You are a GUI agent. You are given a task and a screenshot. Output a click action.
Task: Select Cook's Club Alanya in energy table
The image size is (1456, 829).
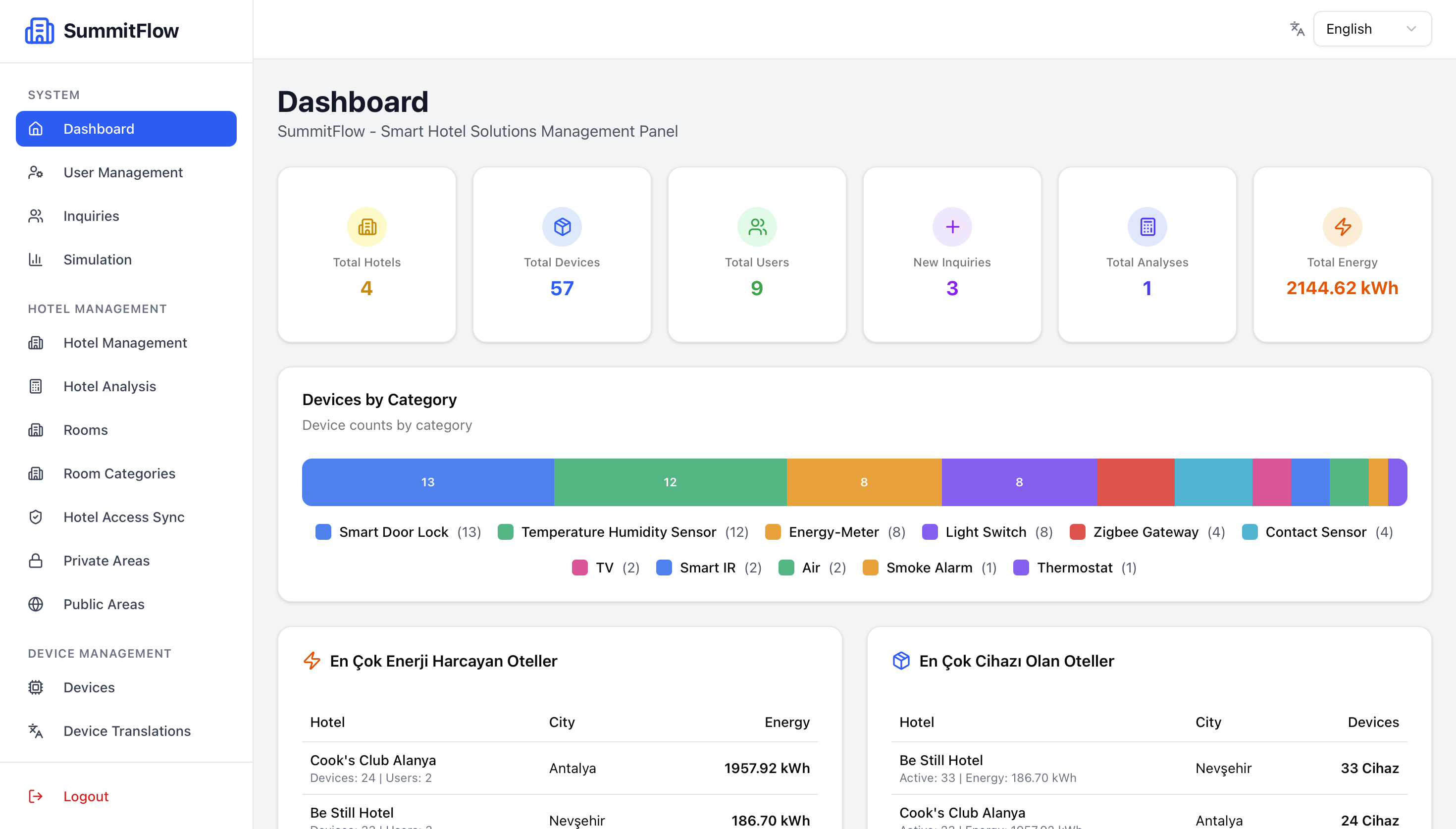click(373, 760)
